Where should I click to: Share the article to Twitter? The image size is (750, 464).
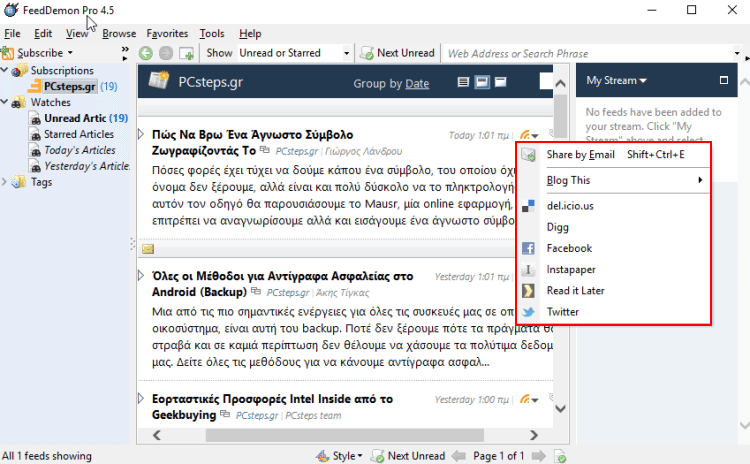coord(614,312)
